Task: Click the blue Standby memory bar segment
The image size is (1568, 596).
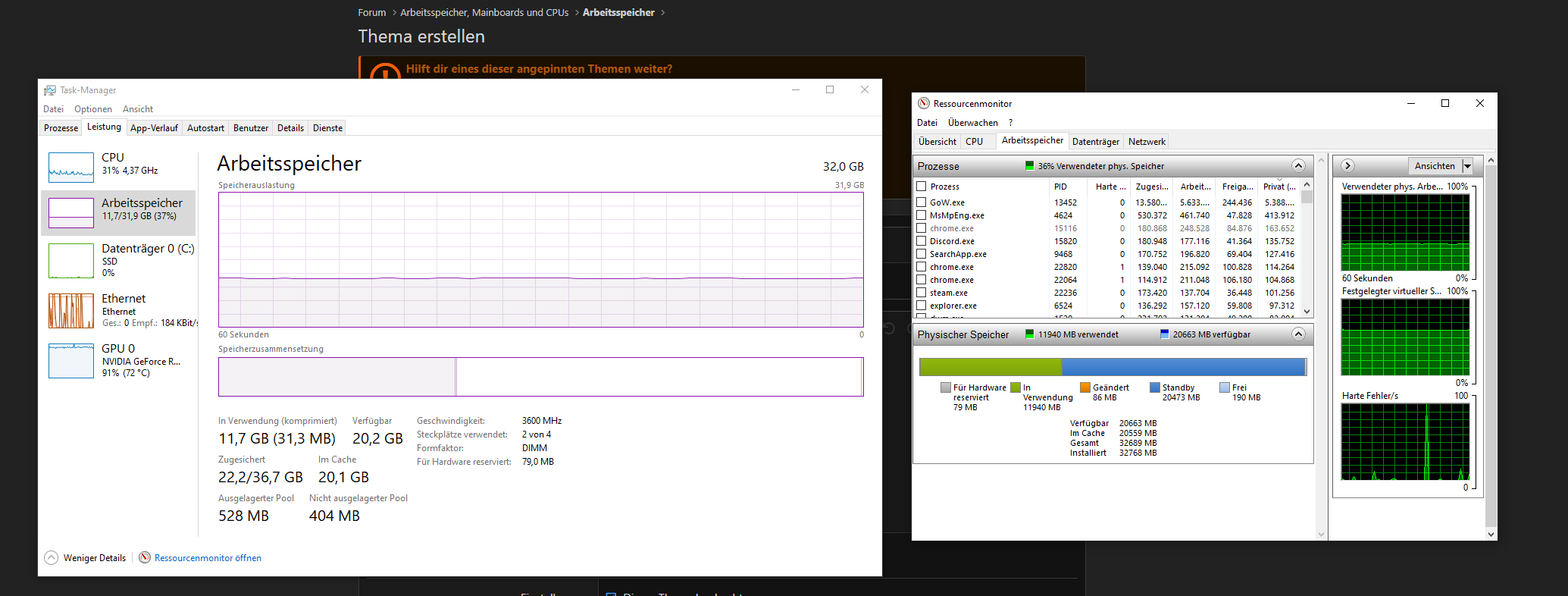Action: tap(1182, 367)
